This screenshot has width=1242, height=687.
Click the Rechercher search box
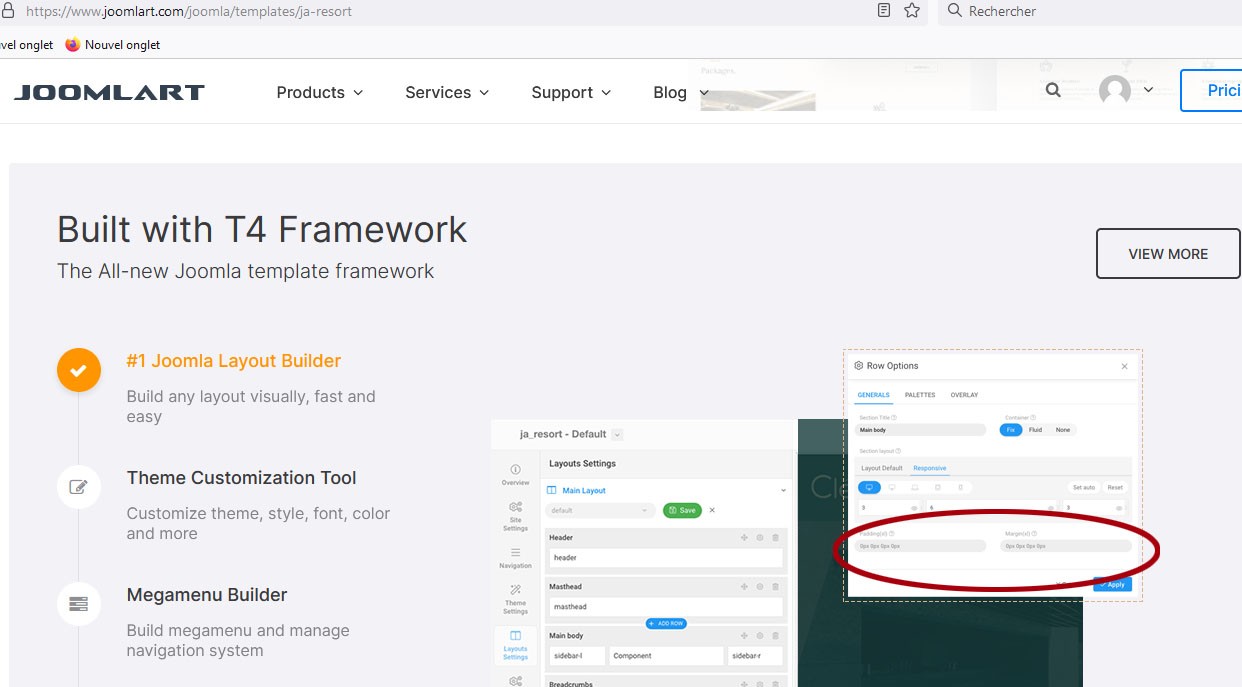1090,11
